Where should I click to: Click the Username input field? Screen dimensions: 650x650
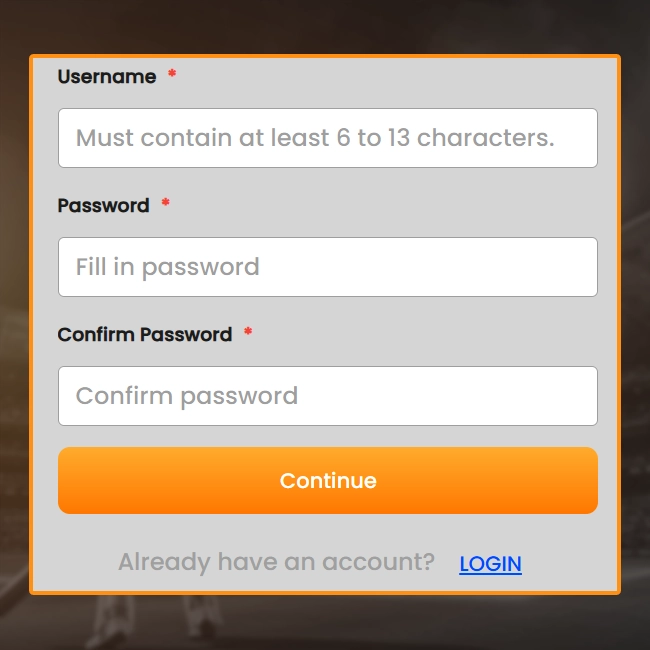click(327, 138)
